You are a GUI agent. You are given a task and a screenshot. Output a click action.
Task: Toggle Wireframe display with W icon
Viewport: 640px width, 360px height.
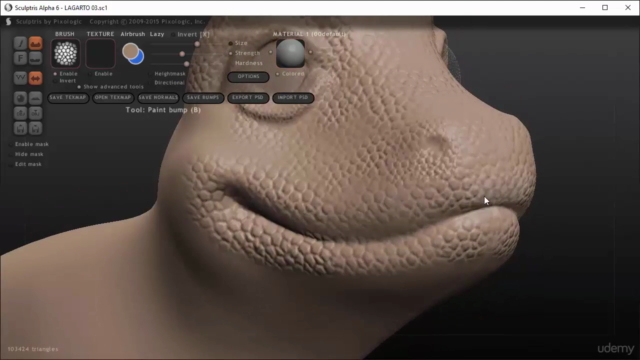coord(20,78)
